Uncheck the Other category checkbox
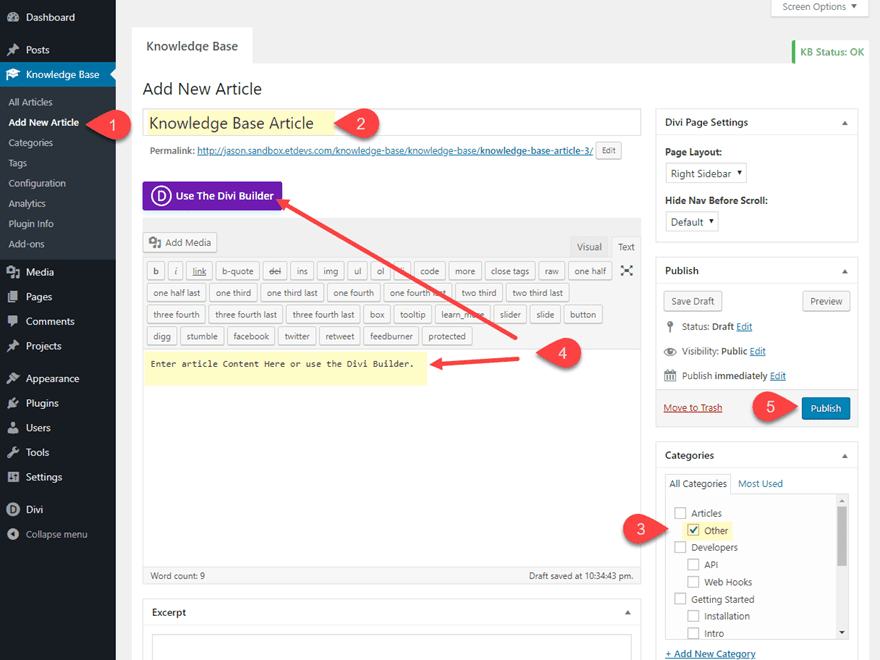This screenshot has height=660, width=880. (695, 530)
